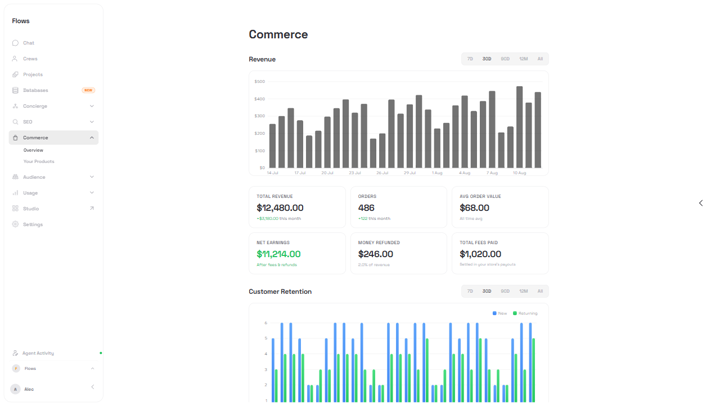
Task: Open the Agent Activity icon
Action: click(x=15, y=353)
